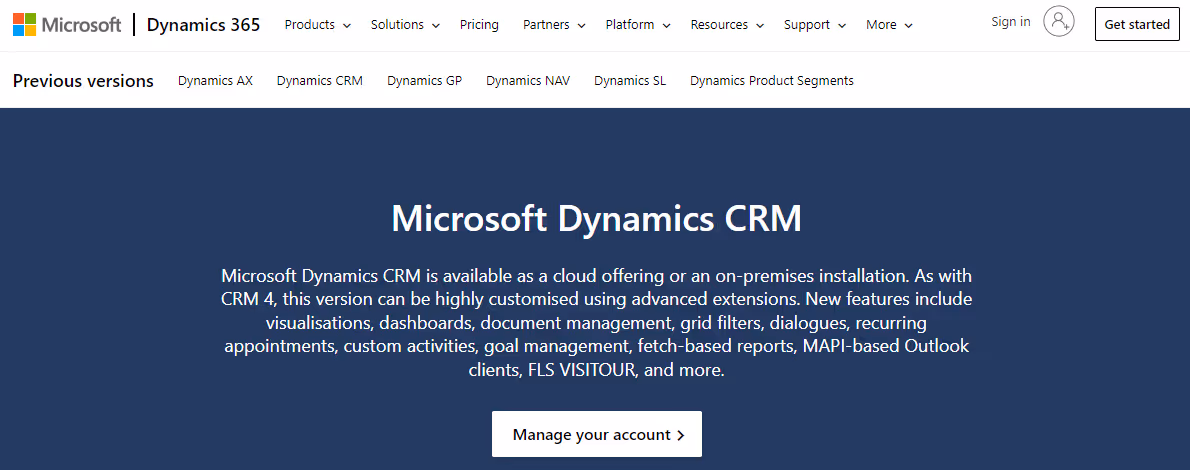Open Dynamics Product Segments link
The height and width of the screenshot is (470, 1190).
[x=772, y=80]
